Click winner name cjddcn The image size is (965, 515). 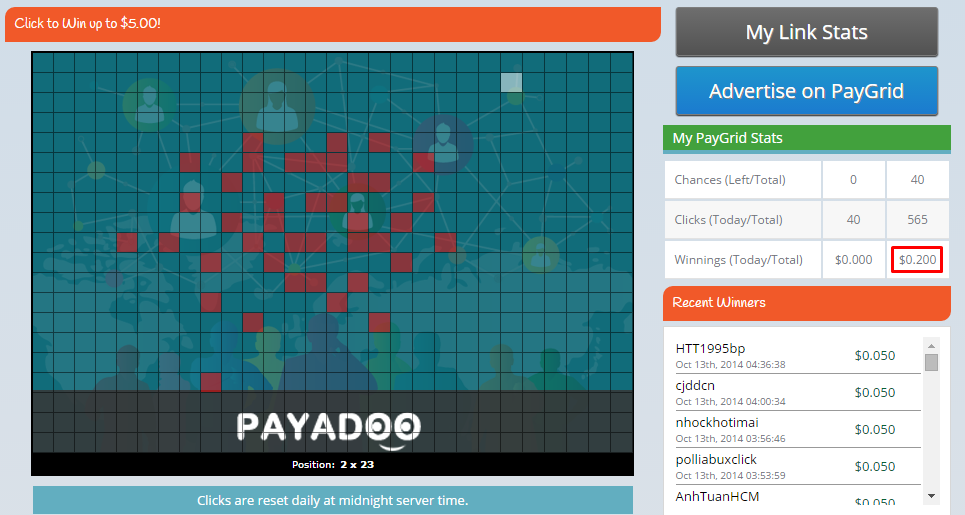tap(695, 386)
